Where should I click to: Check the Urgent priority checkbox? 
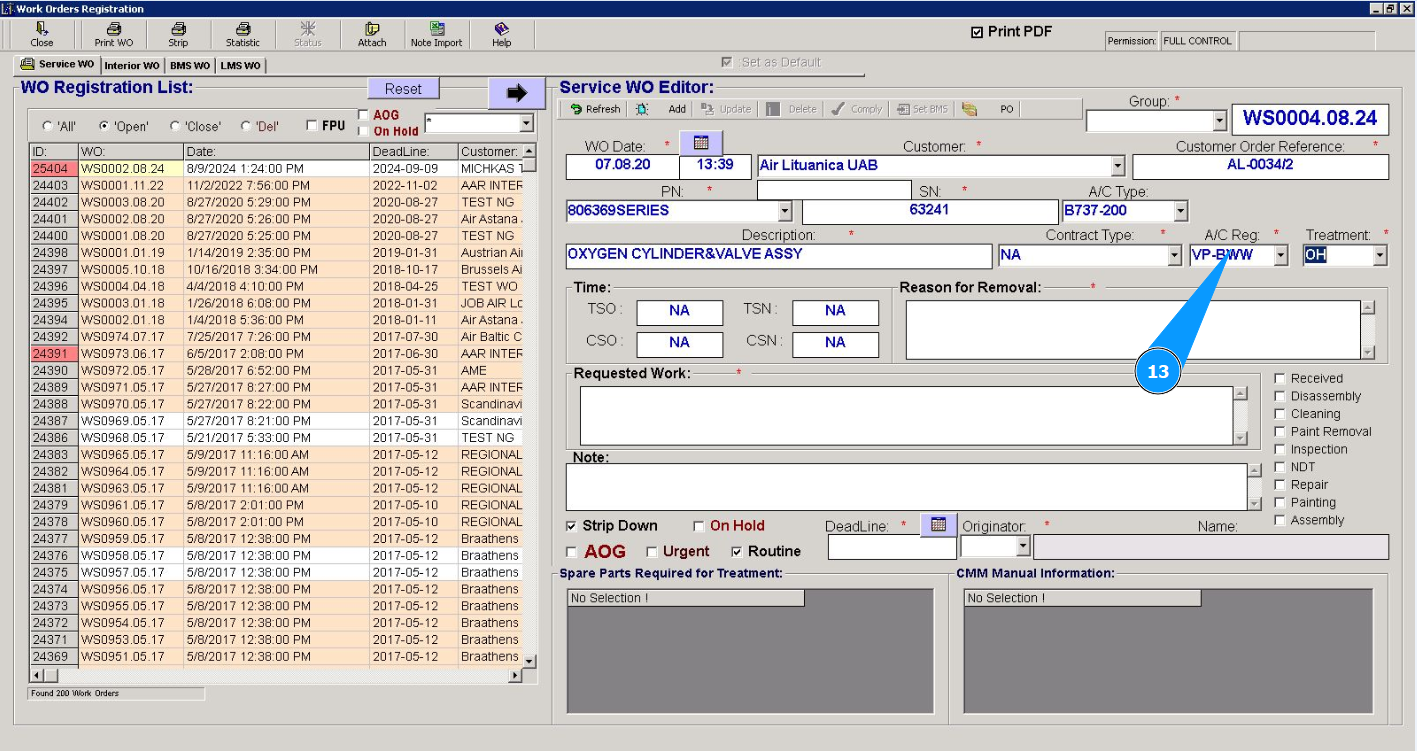[x=652, y=552]
